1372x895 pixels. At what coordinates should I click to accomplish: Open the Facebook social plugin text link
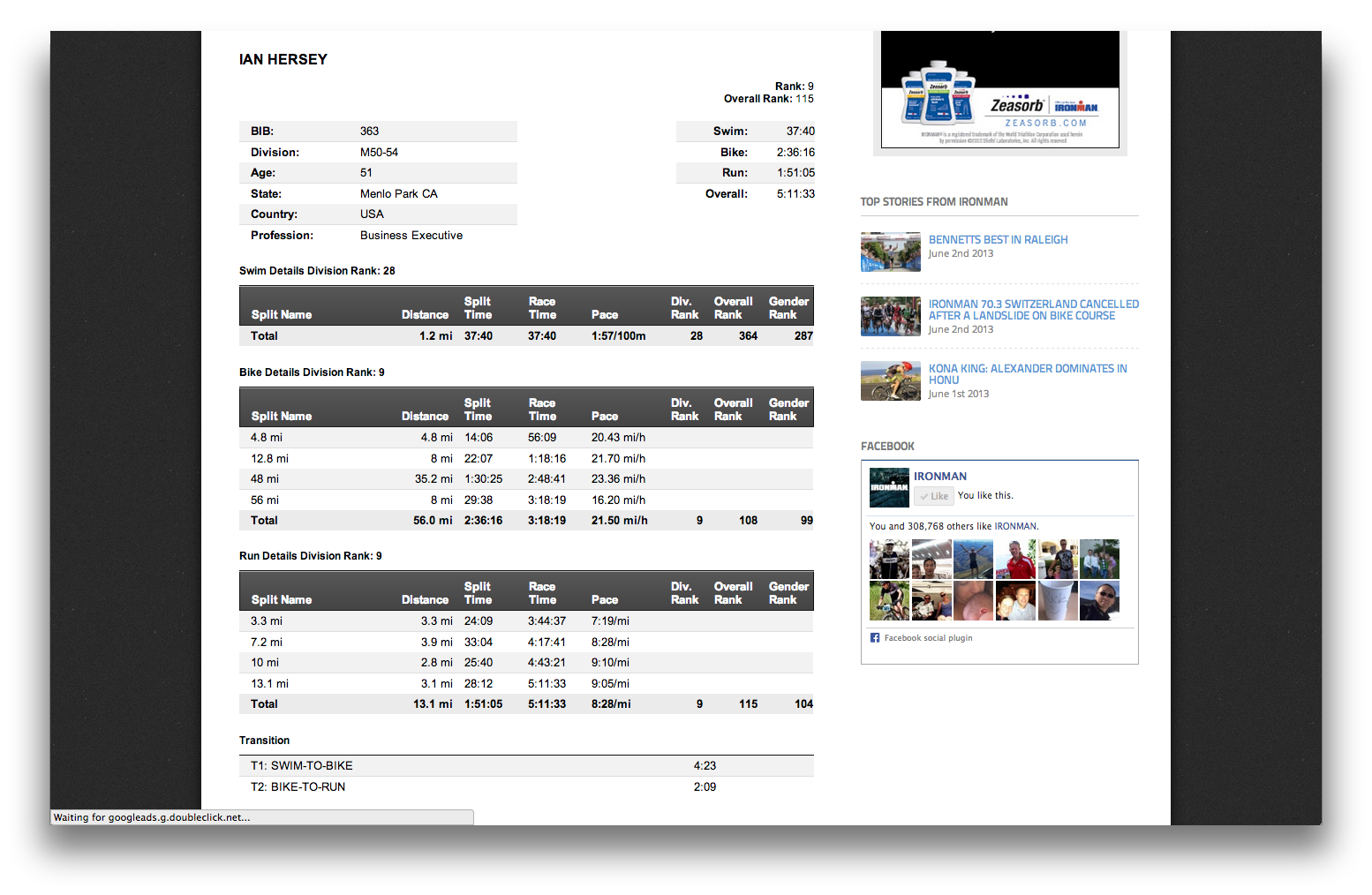tap(928, 638)
